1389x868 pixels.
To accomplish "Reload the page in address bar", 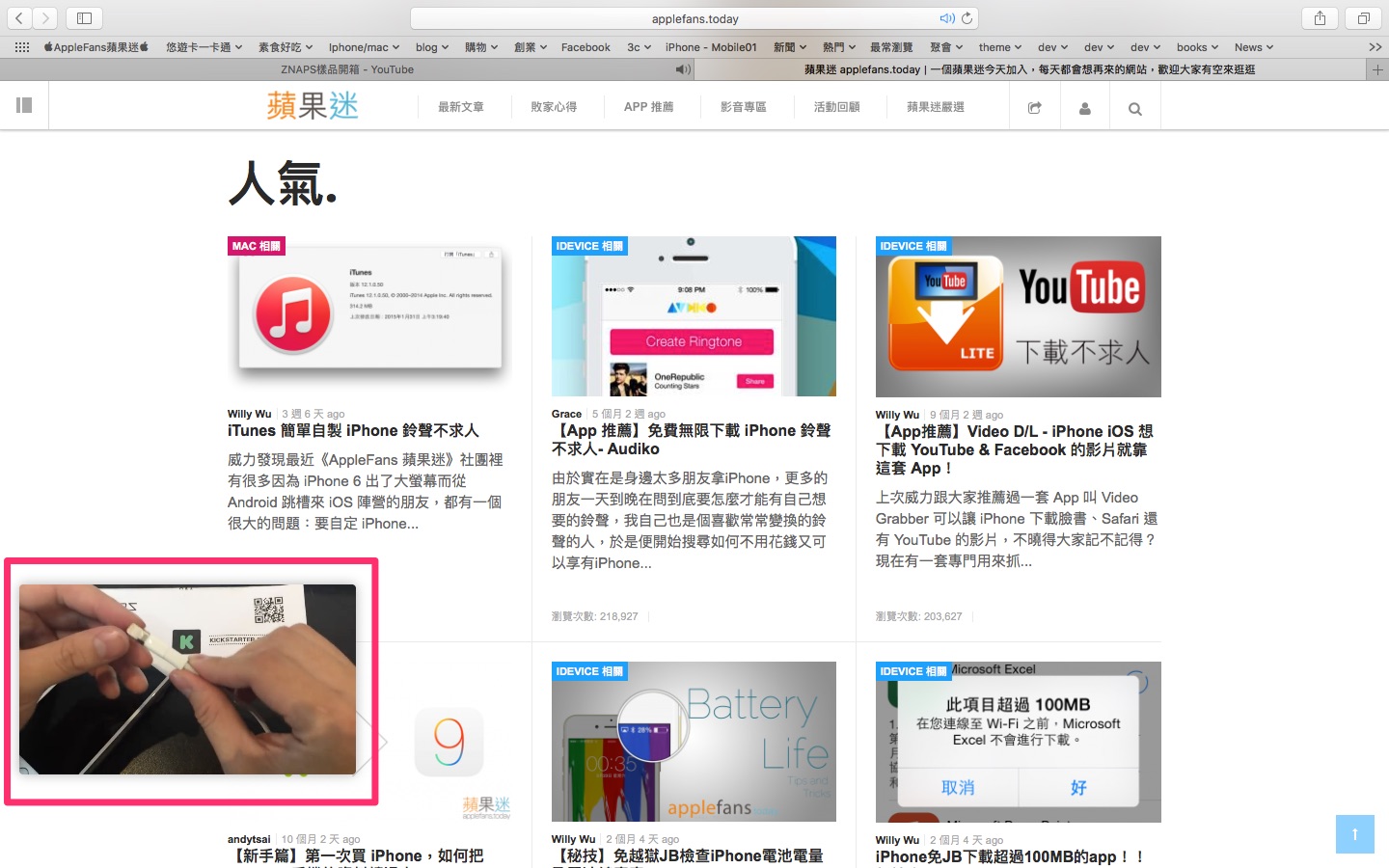I will (967, 18).
